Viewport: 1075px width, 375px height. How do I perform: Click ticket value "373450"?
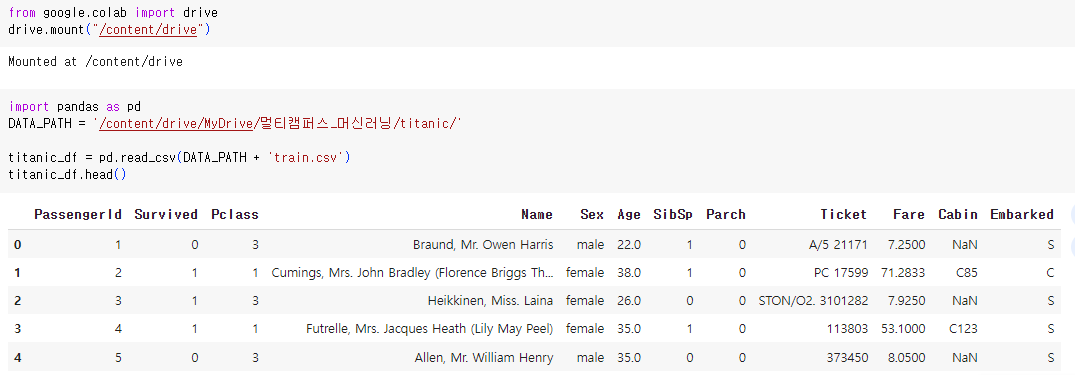(x=847, y=357)
